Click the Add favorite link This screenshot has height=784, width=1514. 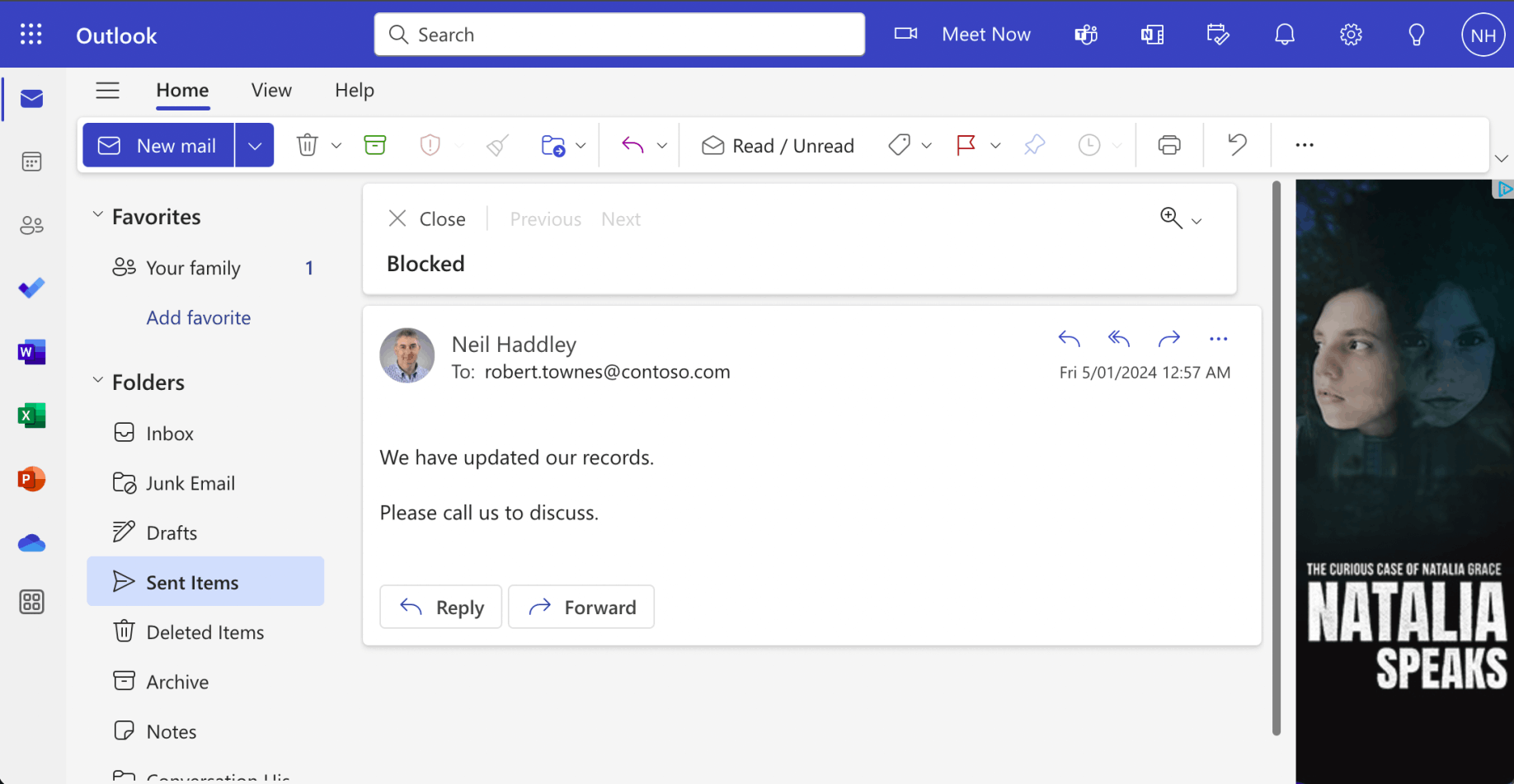[199, 317]
